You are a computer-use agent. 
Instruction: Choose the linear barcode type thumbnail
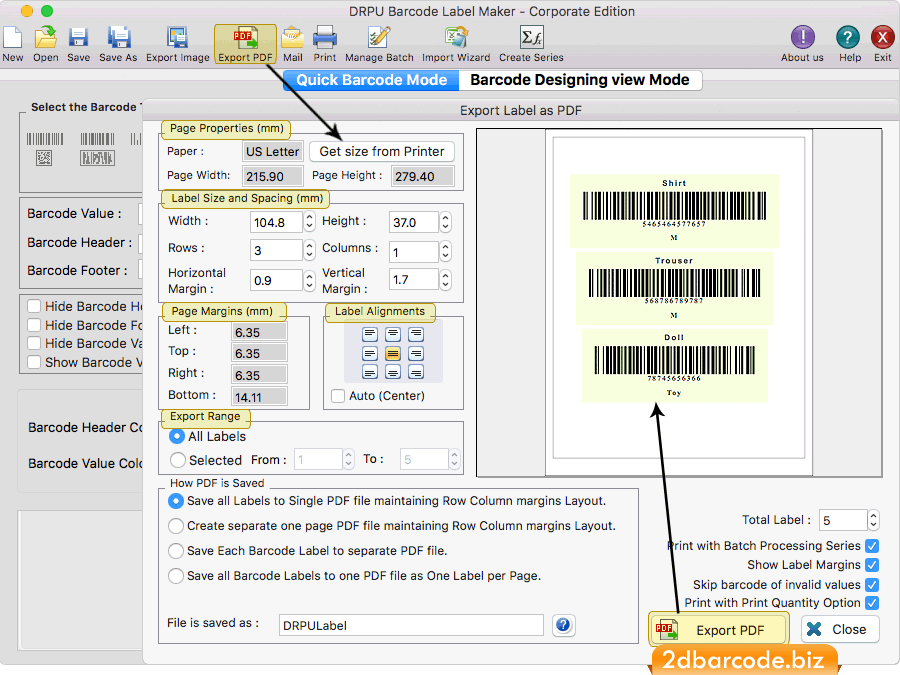[x=45, y=139]
